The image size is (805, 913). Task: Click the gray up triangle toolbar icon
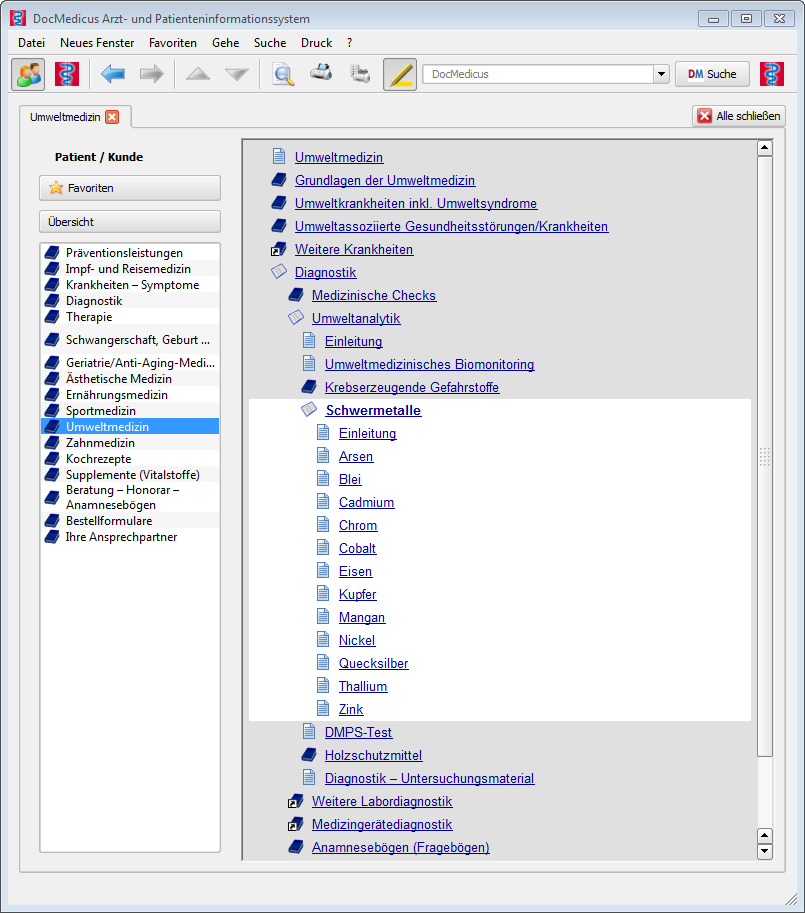pyautogui.click(x=198, y=74)
